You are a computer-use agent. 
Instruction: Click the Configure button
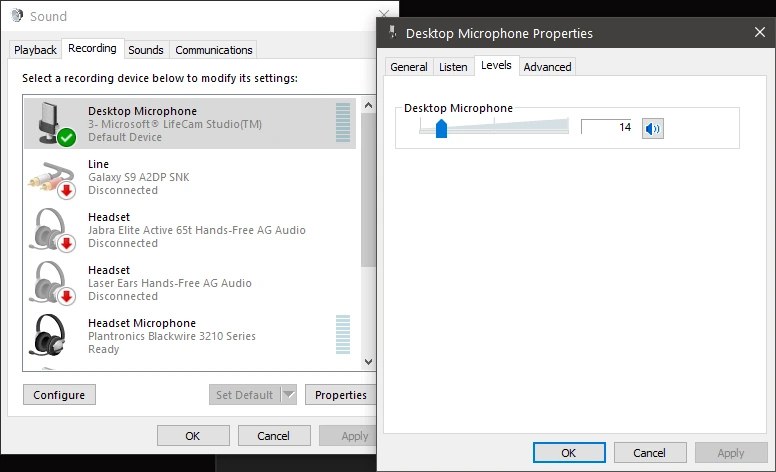(59, 395)
